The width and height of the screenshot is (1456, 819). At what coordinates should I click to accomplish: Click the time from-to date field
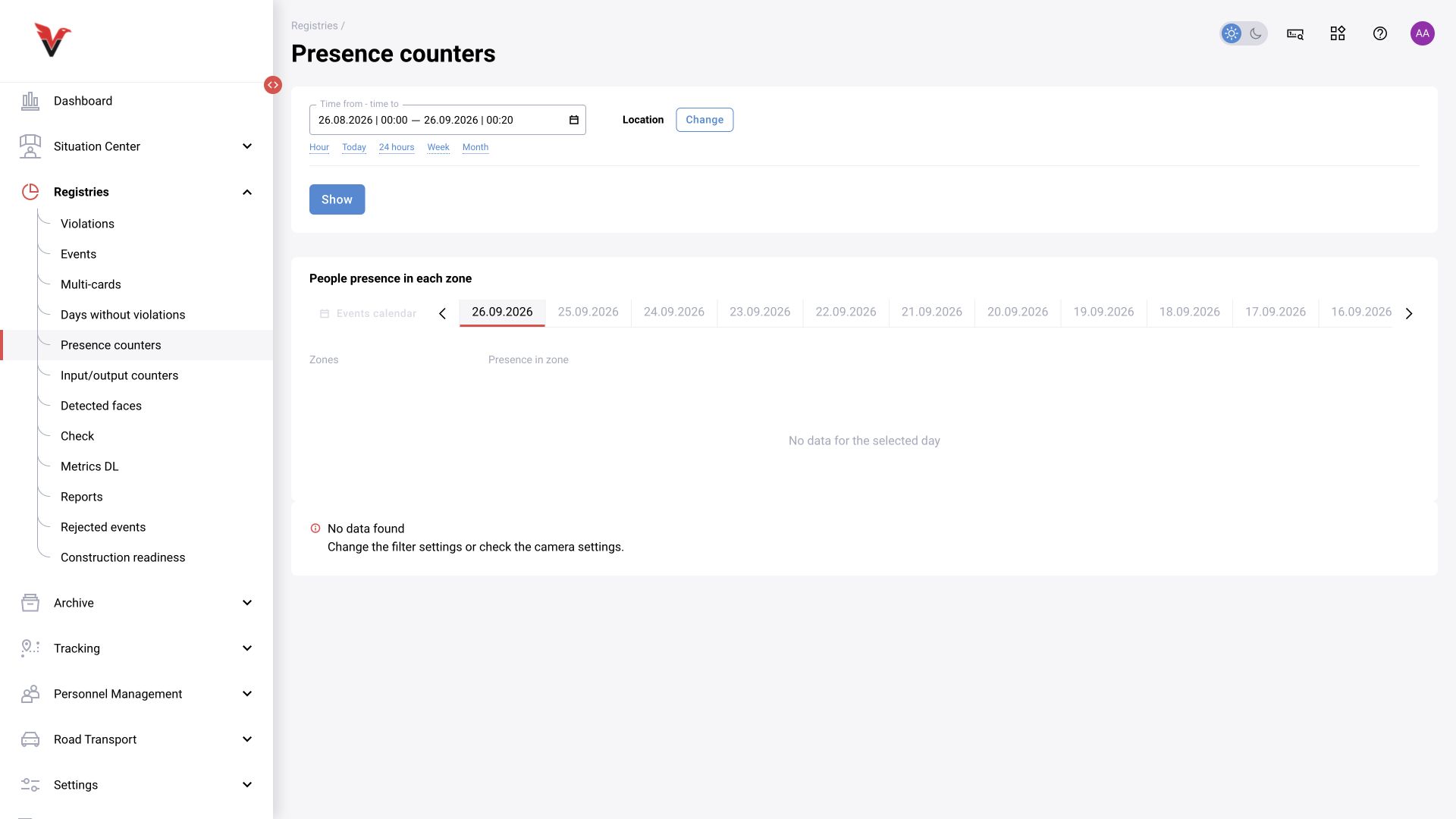[447, 120]
